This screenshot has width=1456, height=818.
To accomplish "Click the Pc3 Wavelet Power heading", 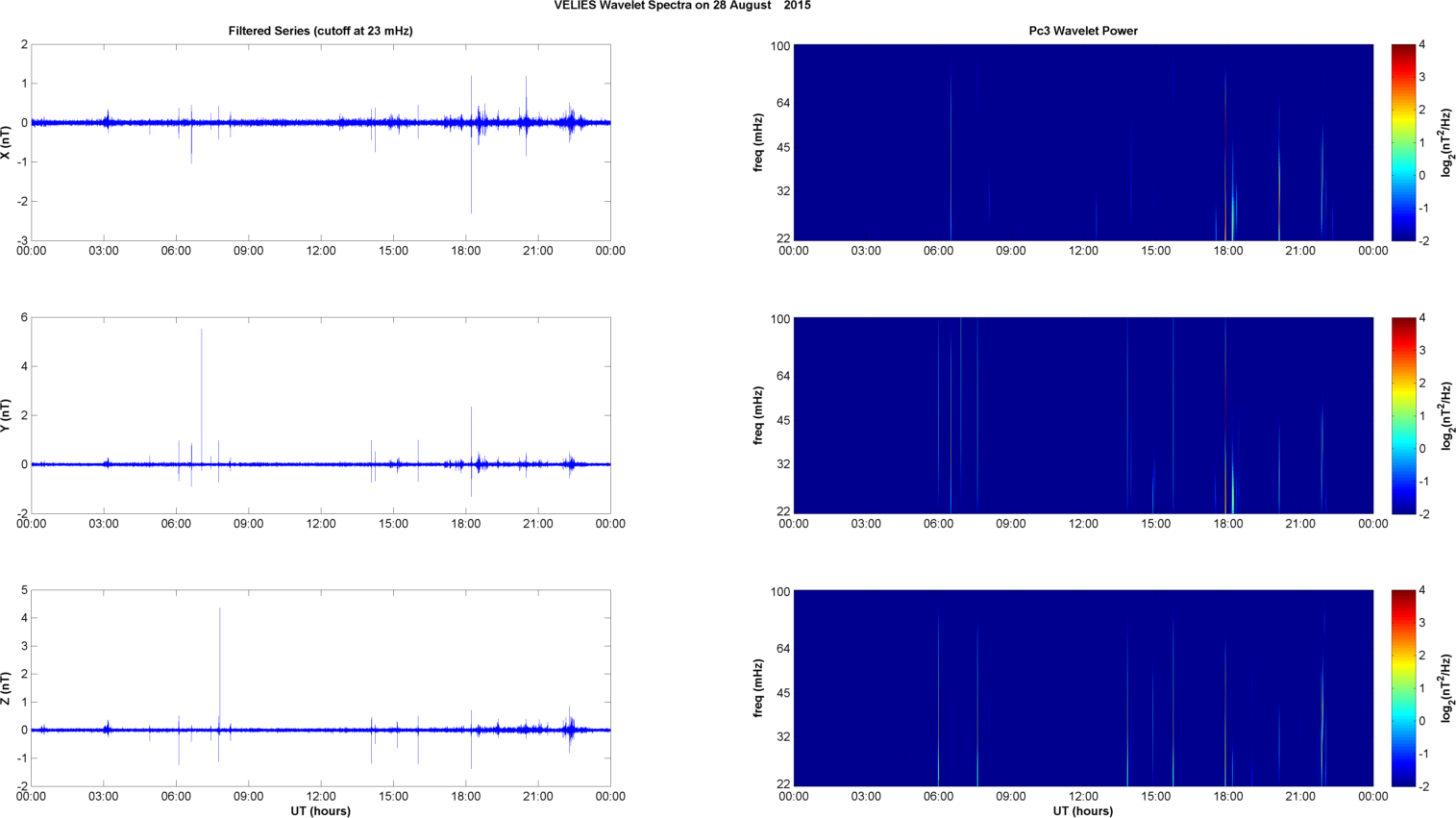I will [x=1083, y=31].
